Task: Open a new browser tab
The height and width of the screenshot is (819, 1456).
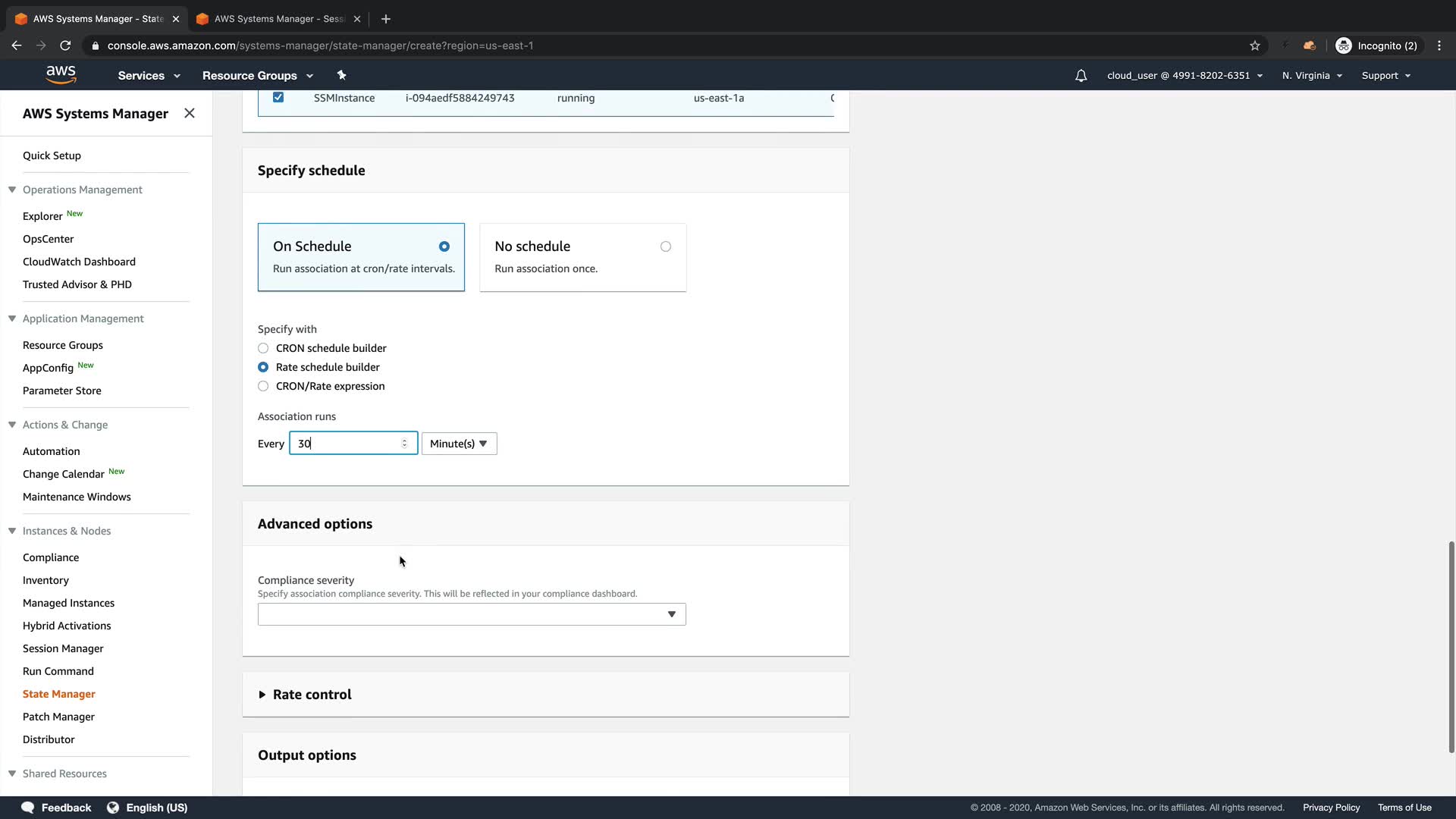Action: 385,18
